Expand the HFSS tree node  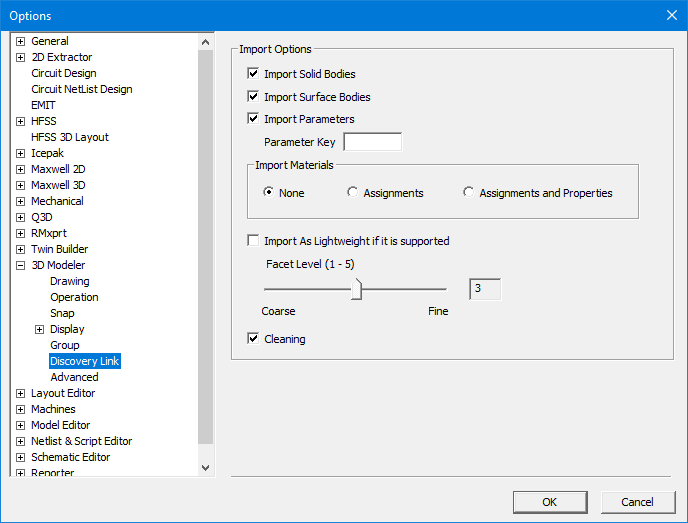(21, 121)
